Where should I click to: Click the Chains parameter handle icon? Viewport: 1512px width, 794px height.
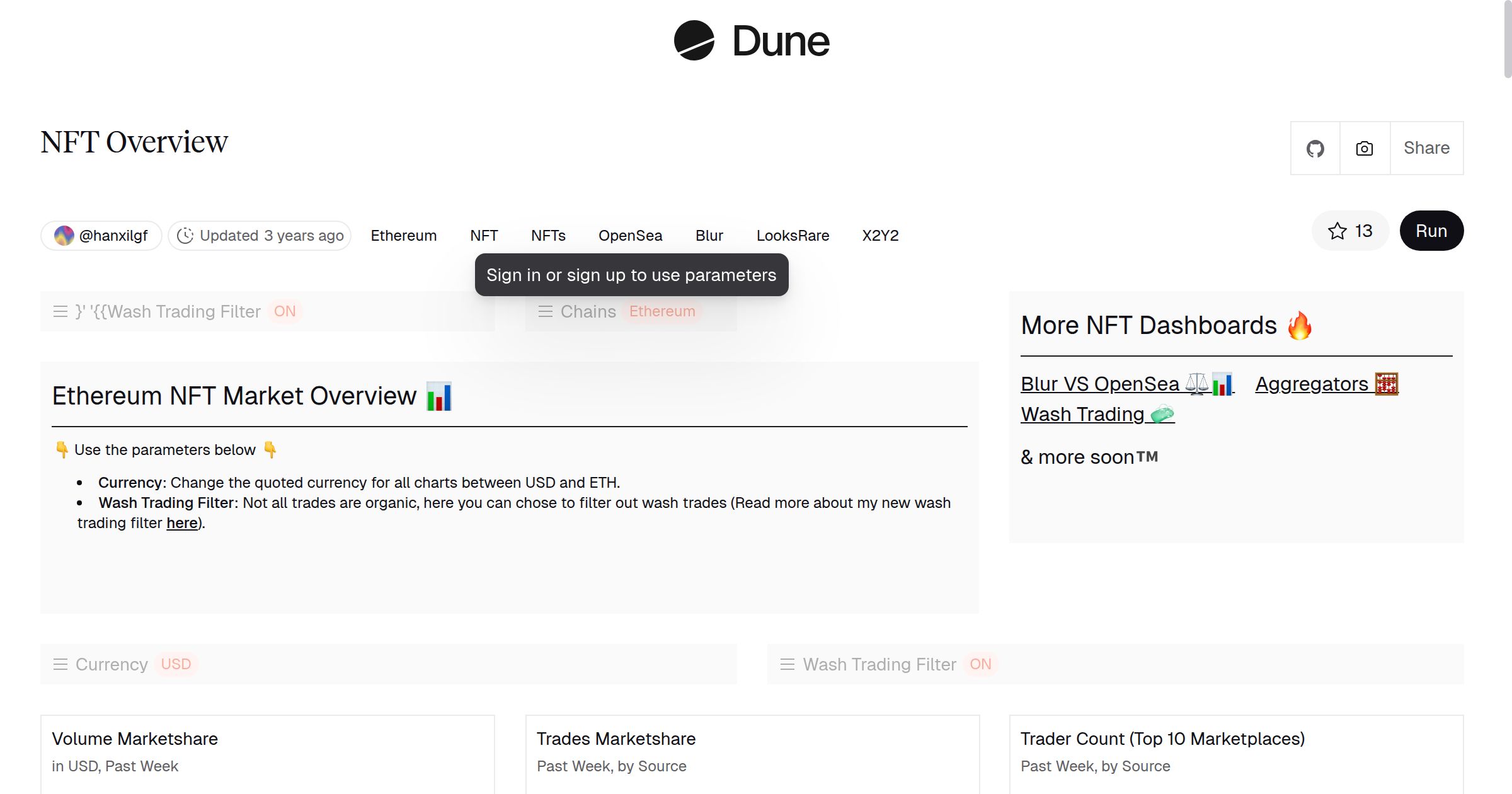click(546, 311)
